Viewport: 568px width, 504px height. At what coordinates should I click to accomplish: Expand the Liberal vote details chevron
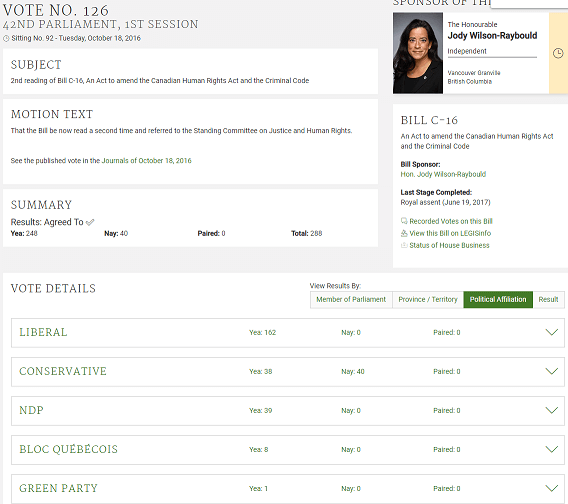pos(551,332)
